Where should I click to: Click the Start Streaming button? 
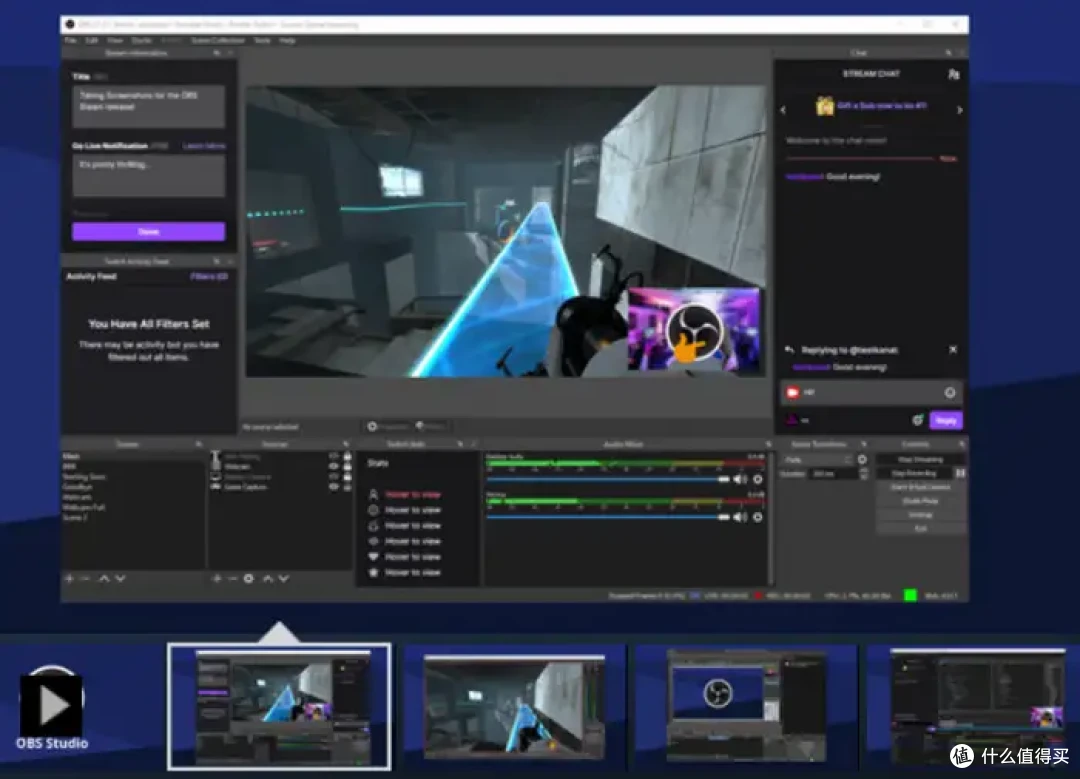click(920, 459)
